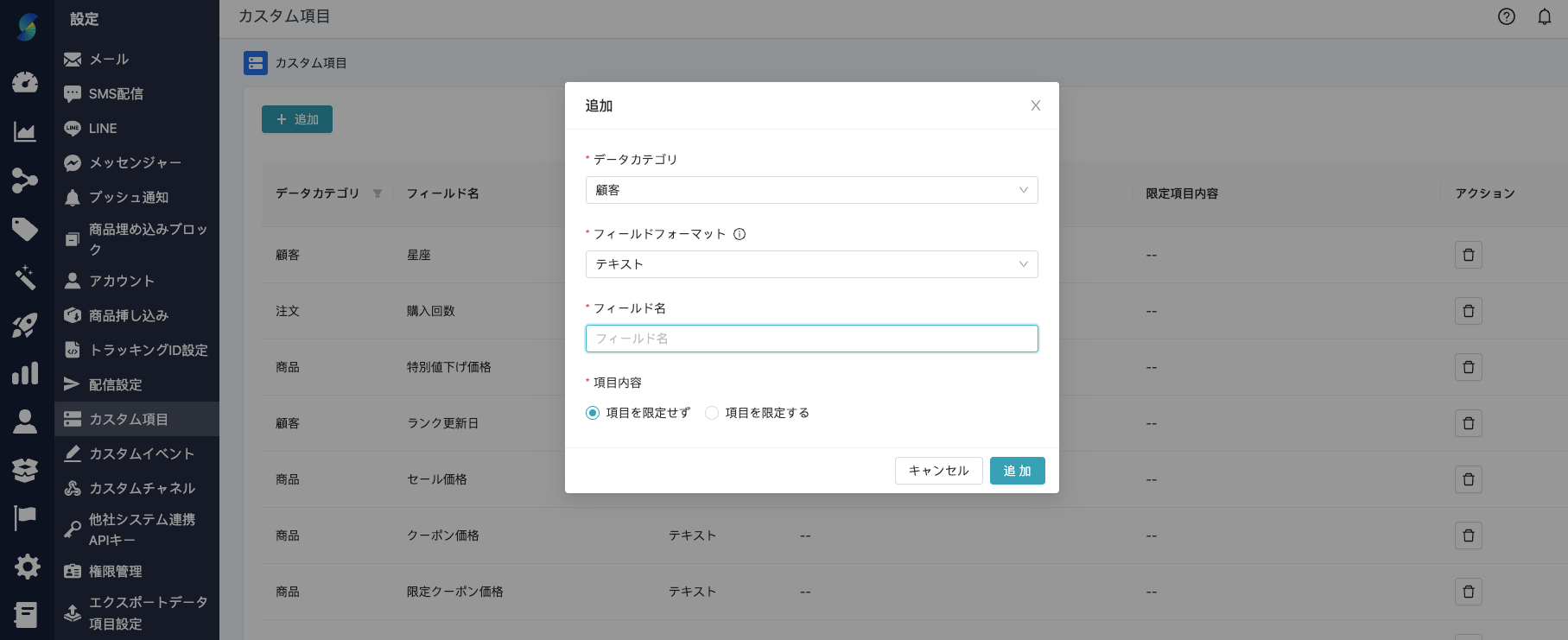Image resolution: width=1568 pixels, height=640 pixels.
Task: Open the フィールドフォーマット dropdown
Action: (x=811, y=264)
